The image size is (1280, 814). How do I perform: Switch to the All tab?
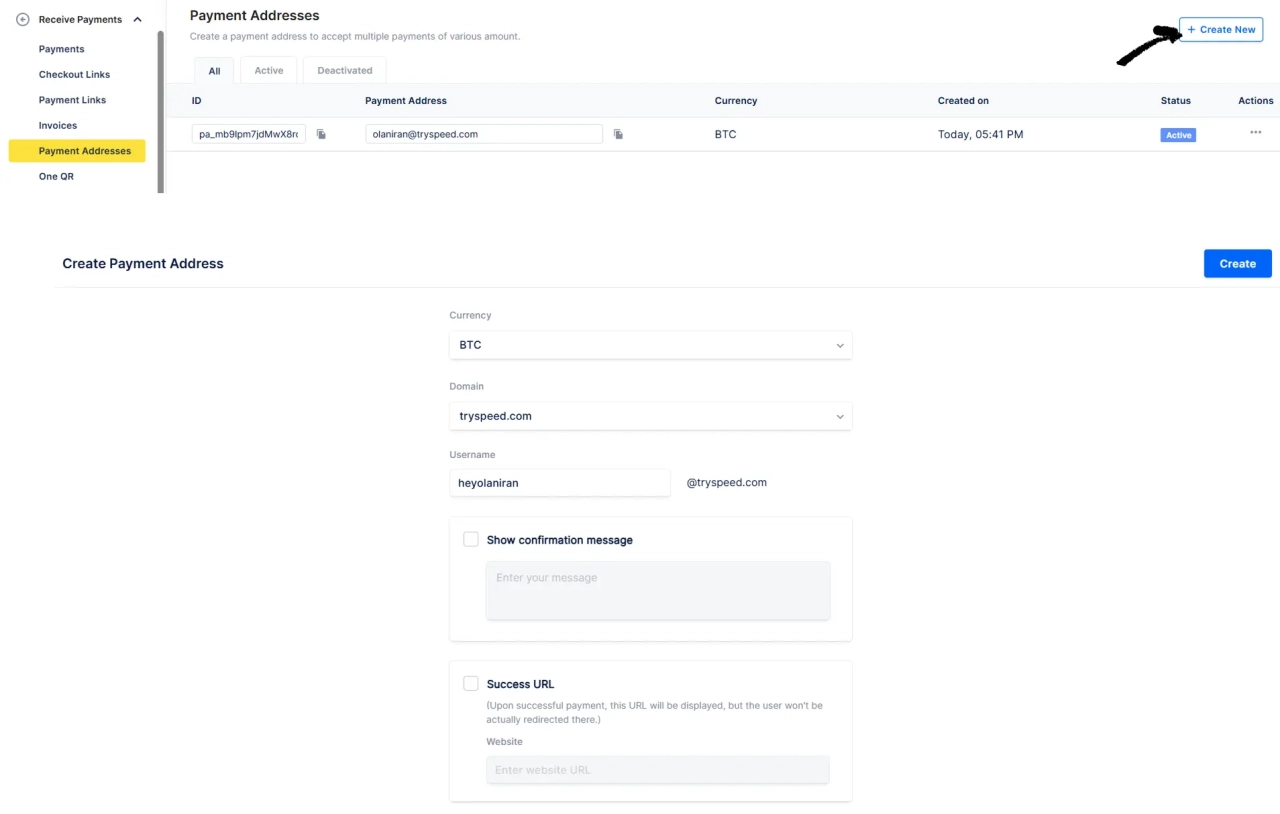tap(214, 71)
